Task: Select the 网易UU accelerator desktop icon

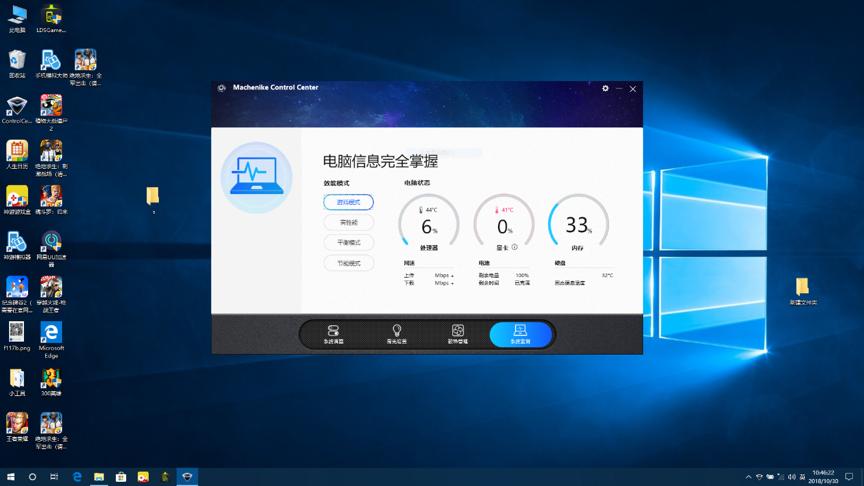Action: (x=51, y=249)
